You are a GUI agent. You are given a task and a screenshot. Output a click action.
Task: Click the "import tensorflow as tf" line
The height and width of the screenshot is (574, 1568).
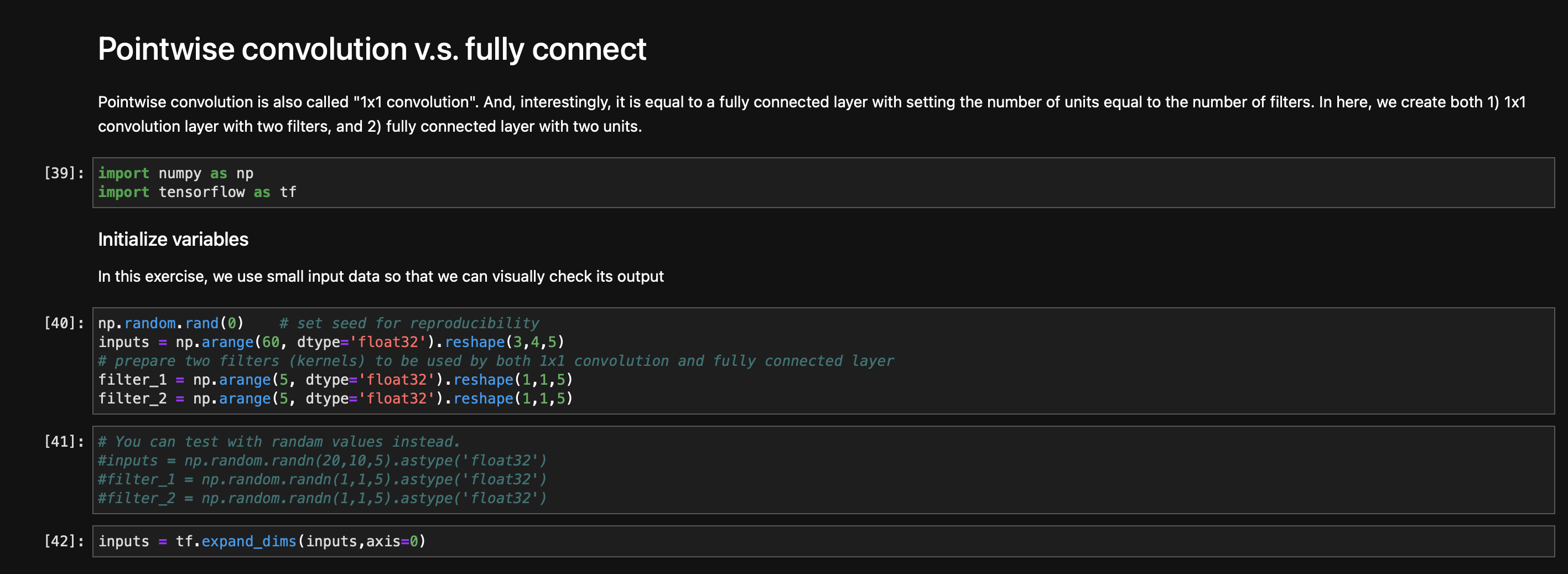pos(196,192)
